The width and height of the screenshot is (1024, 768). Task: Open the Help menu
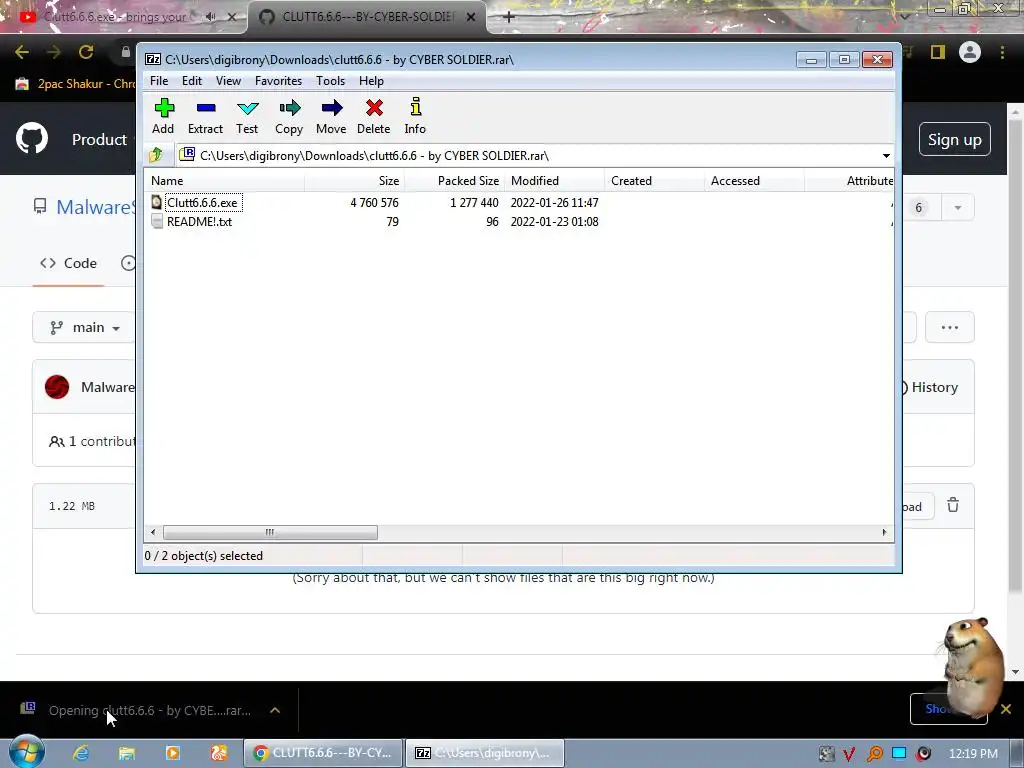[371, 81]
